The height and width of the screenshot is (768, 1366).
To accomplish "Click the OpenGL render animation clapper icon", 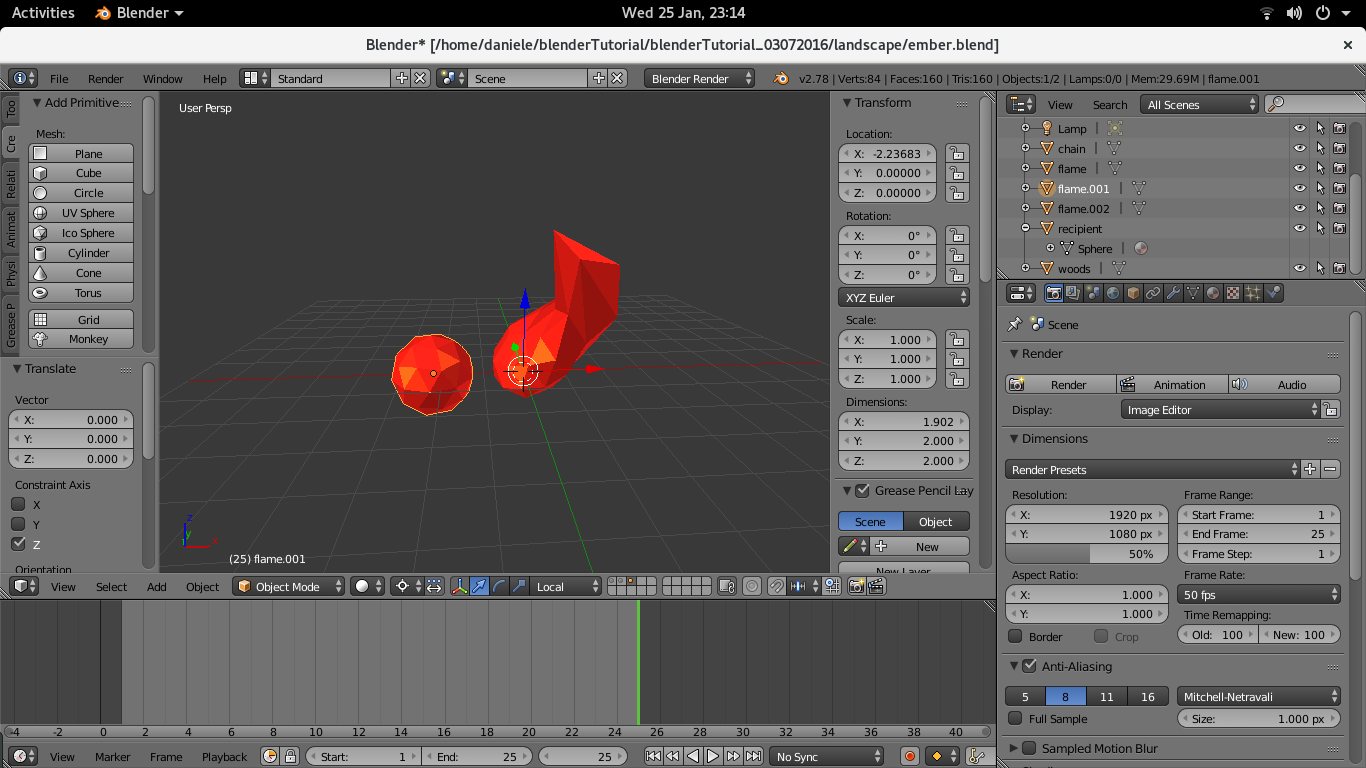I will 876,587.
